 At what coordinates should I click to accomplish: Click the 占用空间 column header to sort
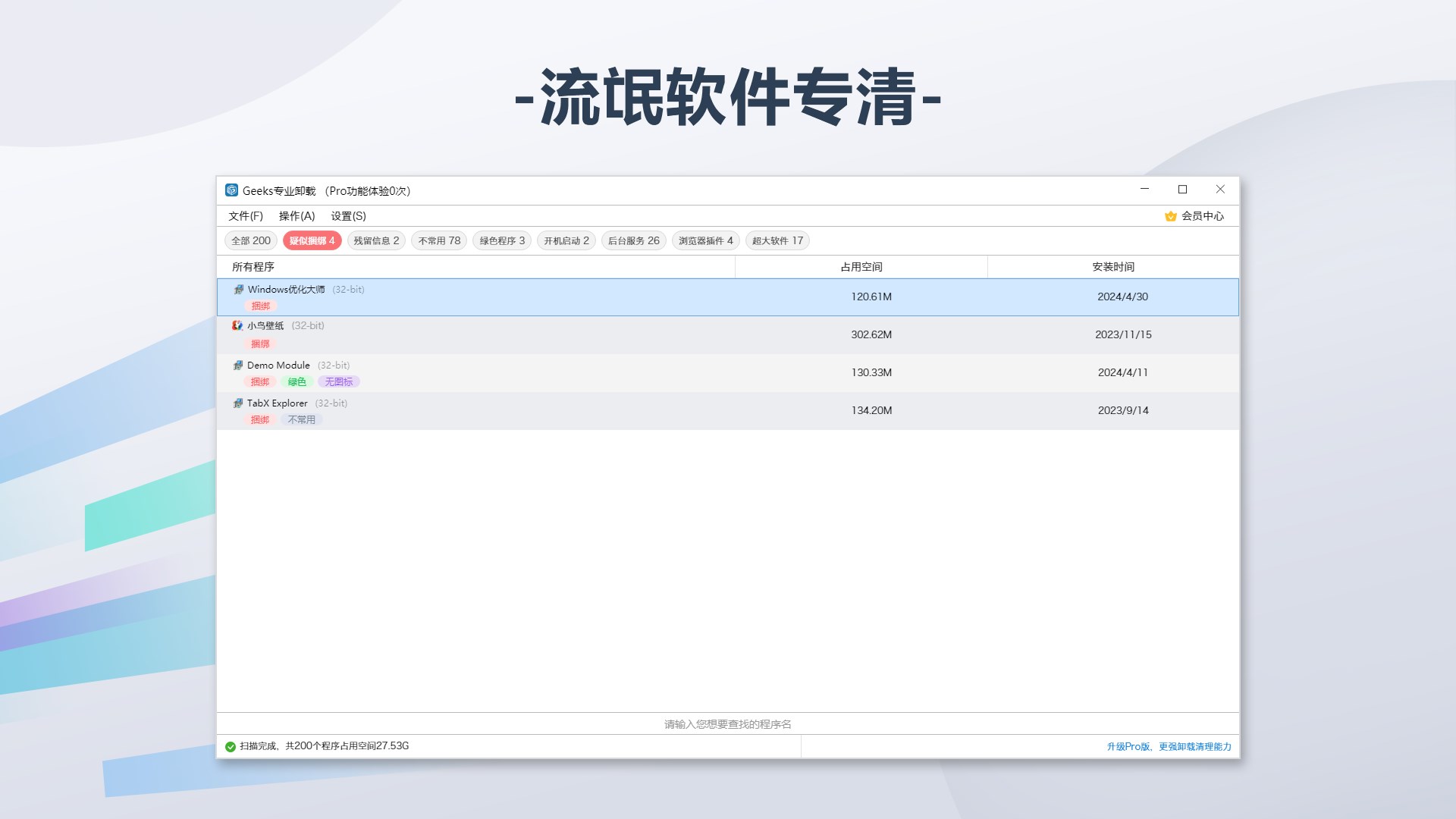point(861,266)
